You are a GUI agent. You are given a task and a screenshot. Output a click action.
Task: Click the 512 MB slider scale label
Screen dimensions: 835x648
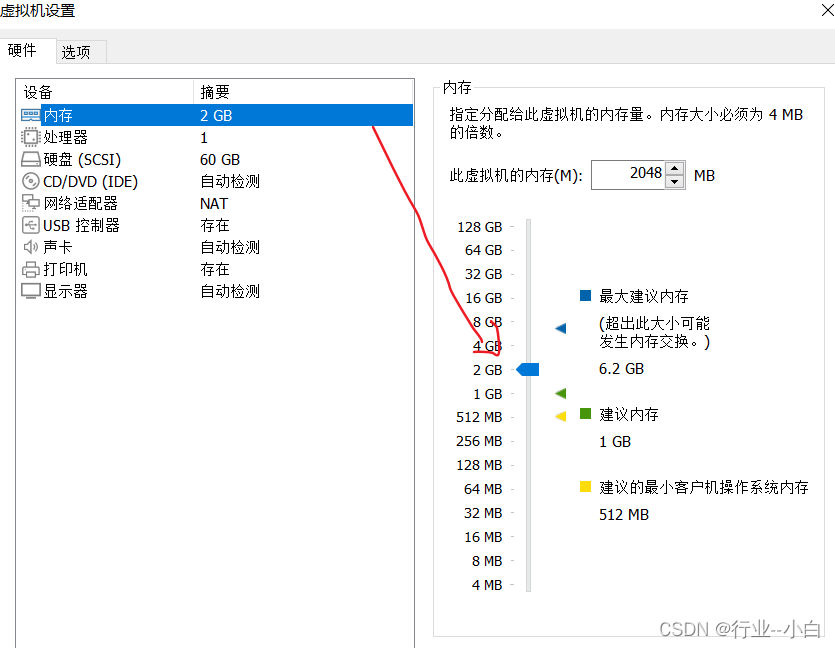point(479,417)
